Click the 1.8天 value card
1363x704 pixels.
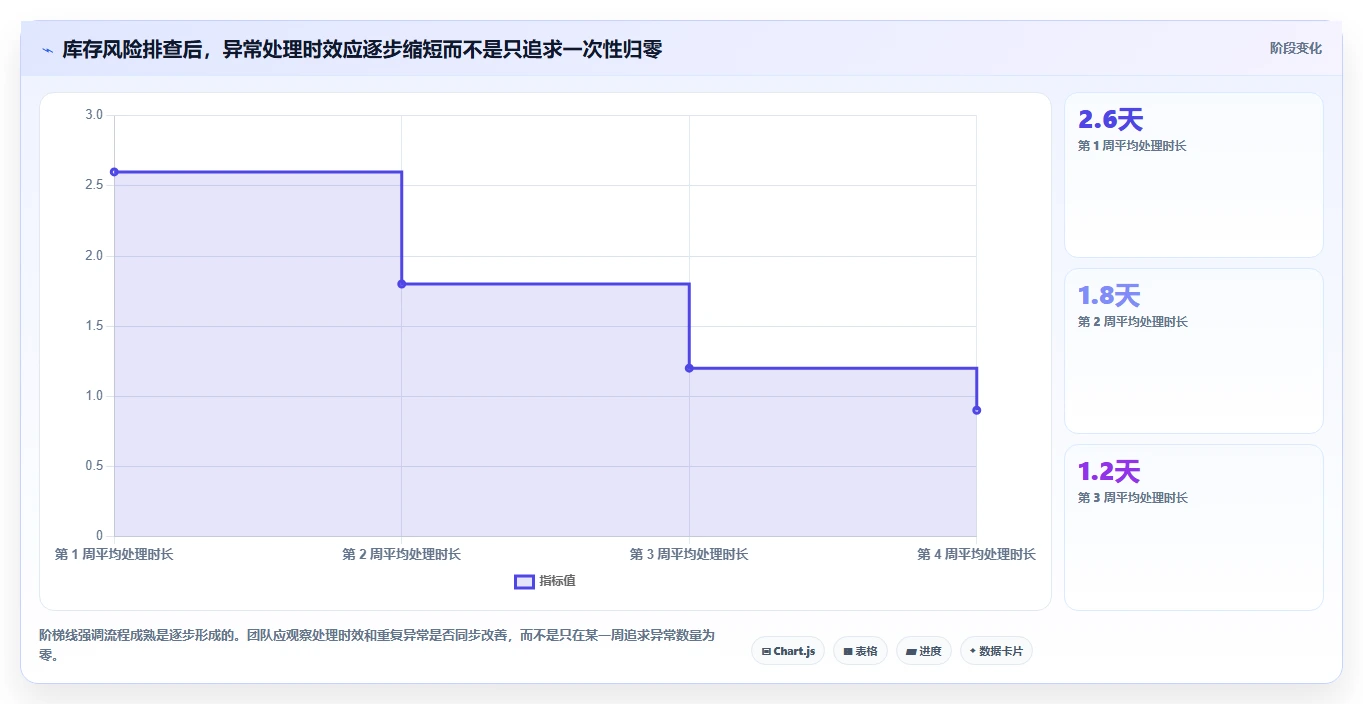pos(1193,351)
